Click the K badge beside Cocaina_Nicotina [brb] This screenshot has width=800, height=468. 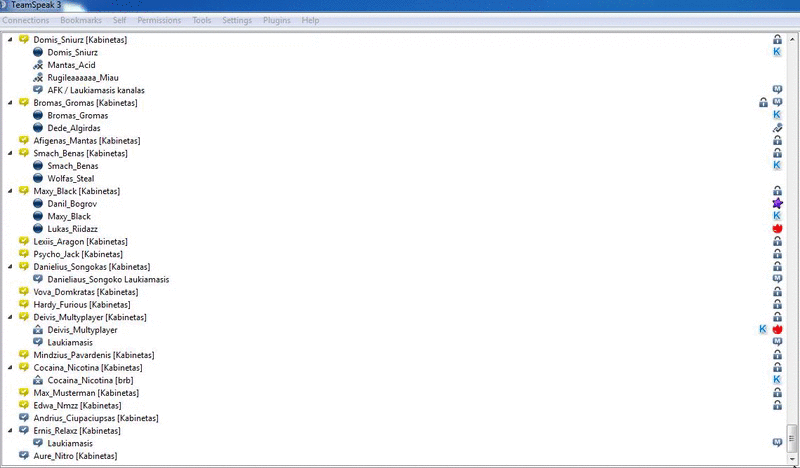click(x=777, y=380)
